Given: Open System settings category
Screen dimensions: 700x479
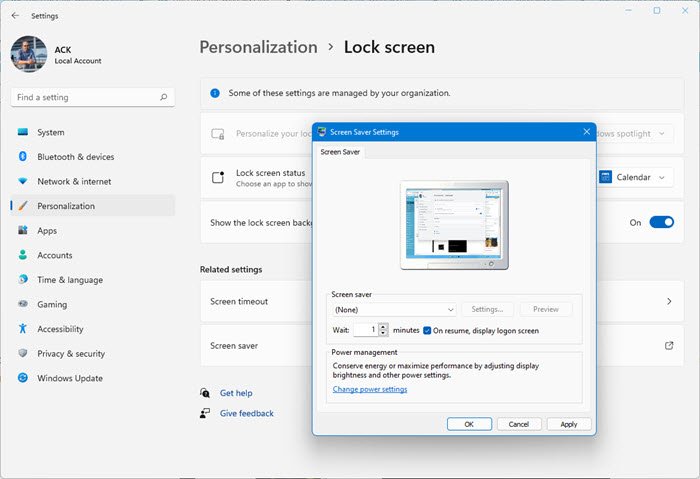Looking at the screenshot, I should coord(92,132).
